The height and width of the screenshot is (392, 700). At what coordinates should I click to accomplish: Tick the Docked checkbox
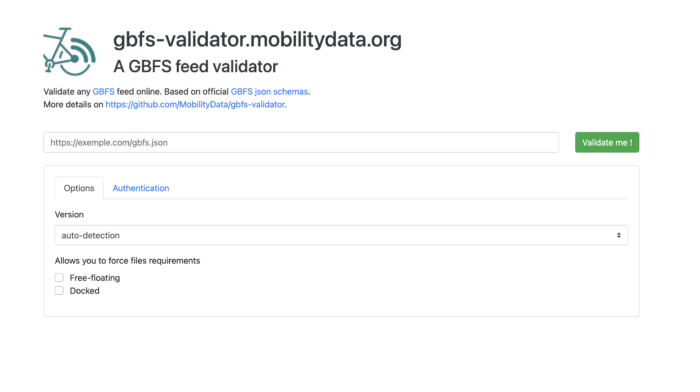(59, 291)
